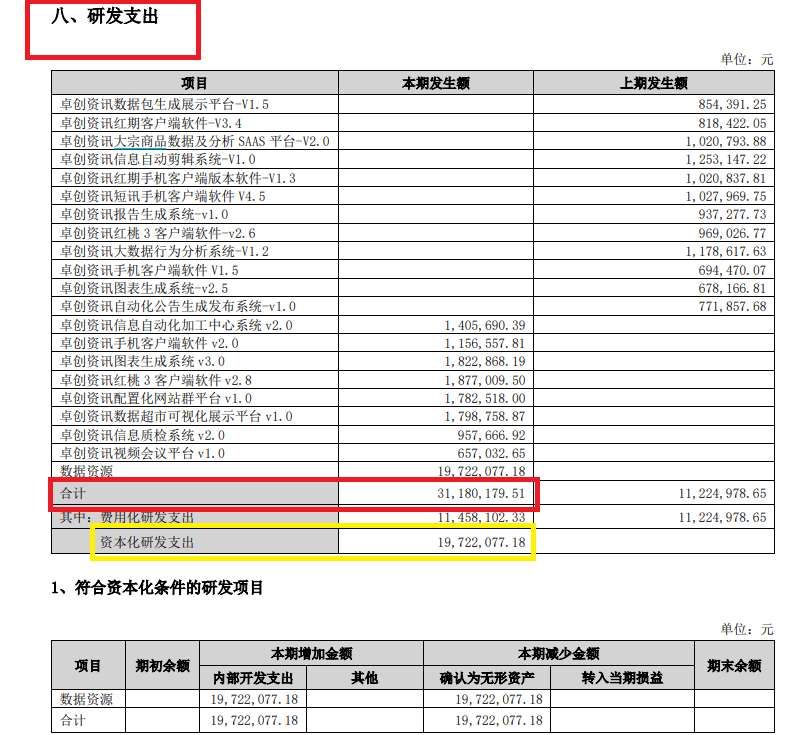Viewport: 796px width, 735px height.
Task: Click row 卓创资讯红桃 3 客户端软件-v2.6
Action: pos(413,233)
